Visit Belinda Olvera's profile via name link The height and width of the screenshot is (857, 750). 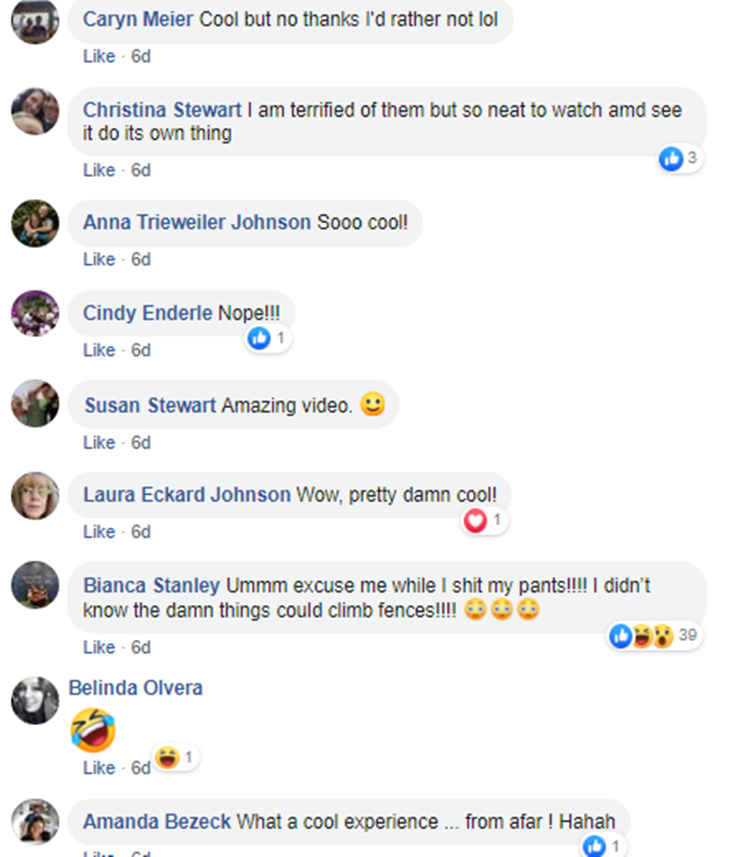[136, 688]
